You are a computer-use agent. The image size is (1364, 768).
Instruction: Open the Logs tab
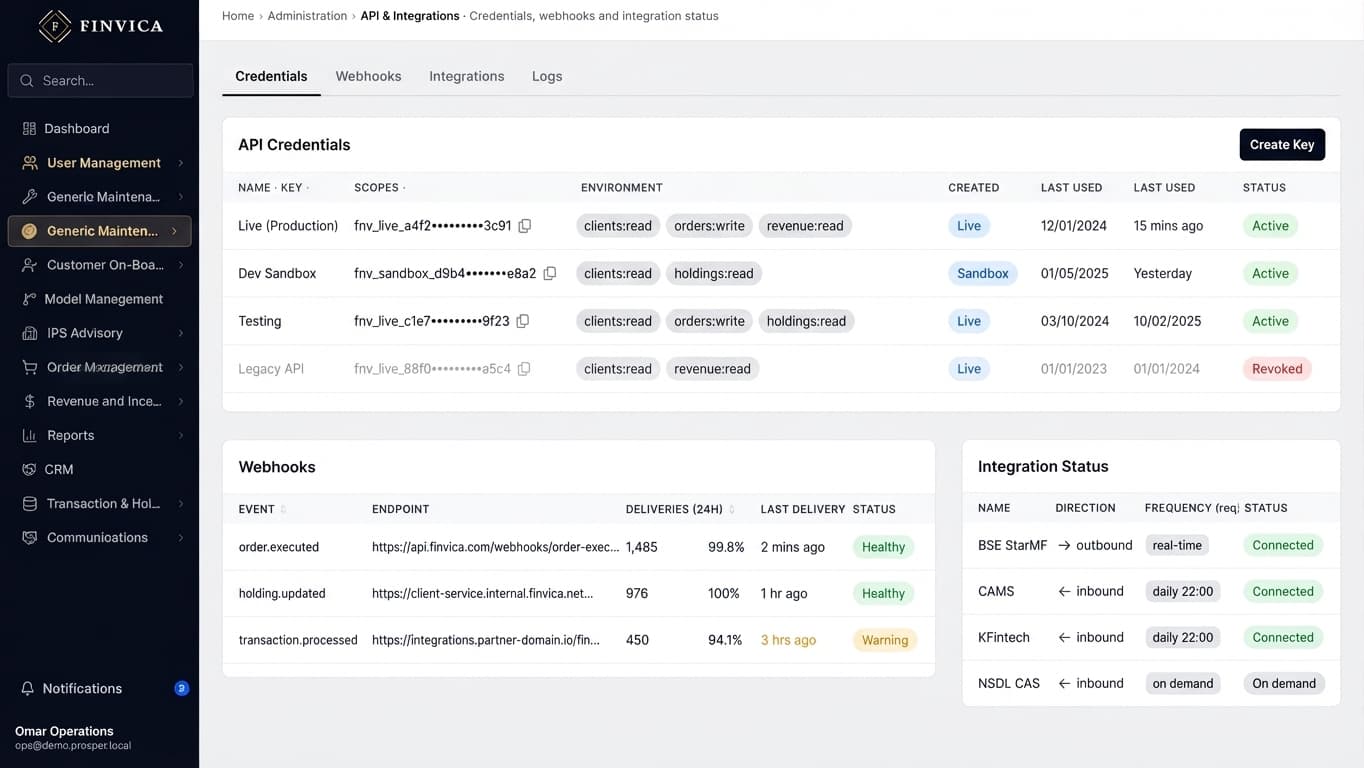click(547, 76)
